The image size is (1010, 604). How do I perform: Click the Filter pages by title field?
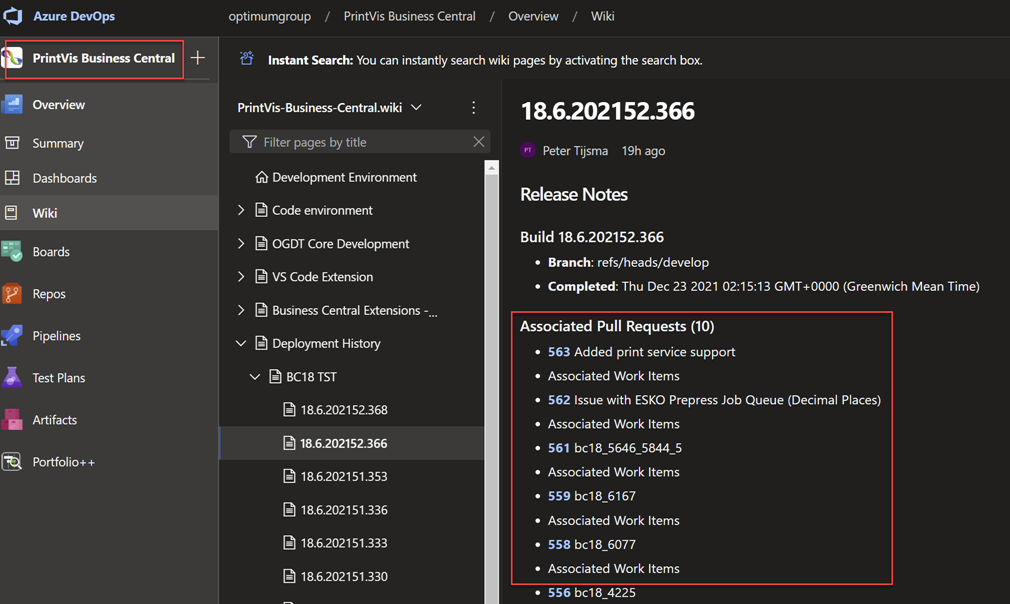point(360,142)
